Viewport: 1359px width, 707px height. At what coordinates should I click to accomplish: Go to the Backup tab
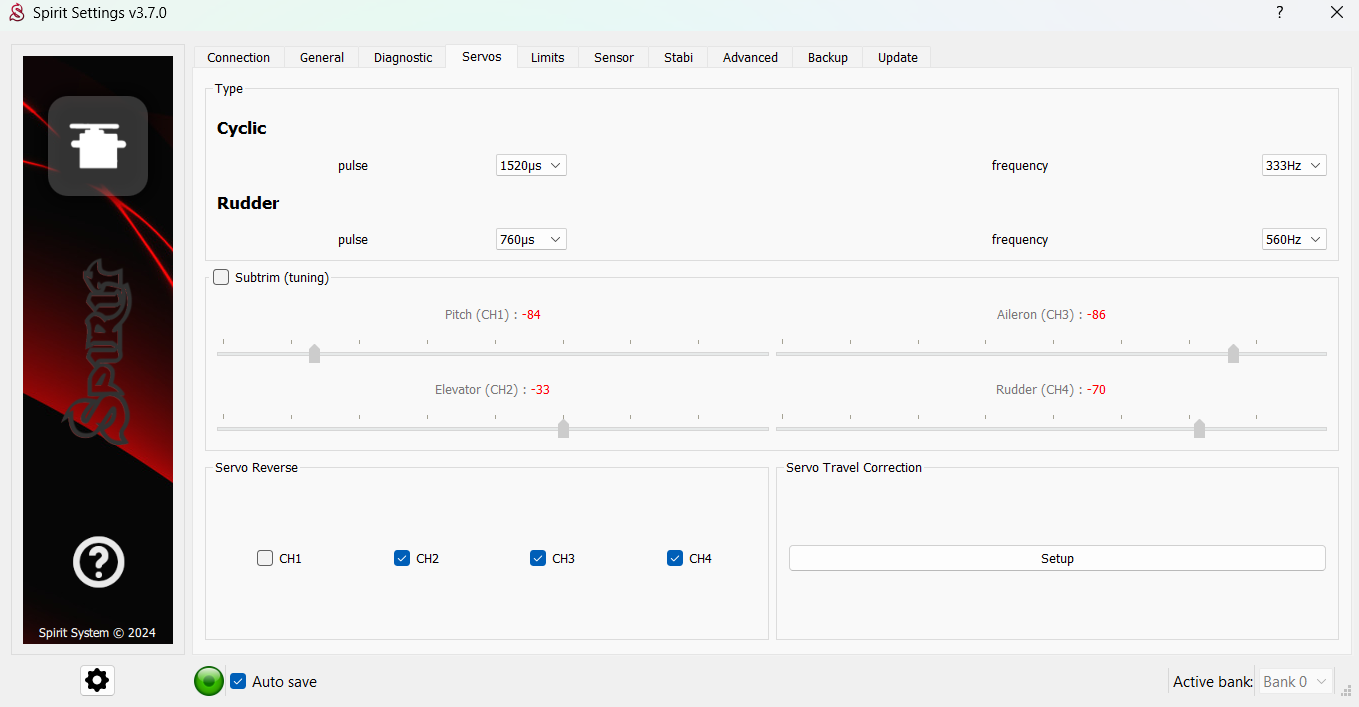(x=827, y=57)
